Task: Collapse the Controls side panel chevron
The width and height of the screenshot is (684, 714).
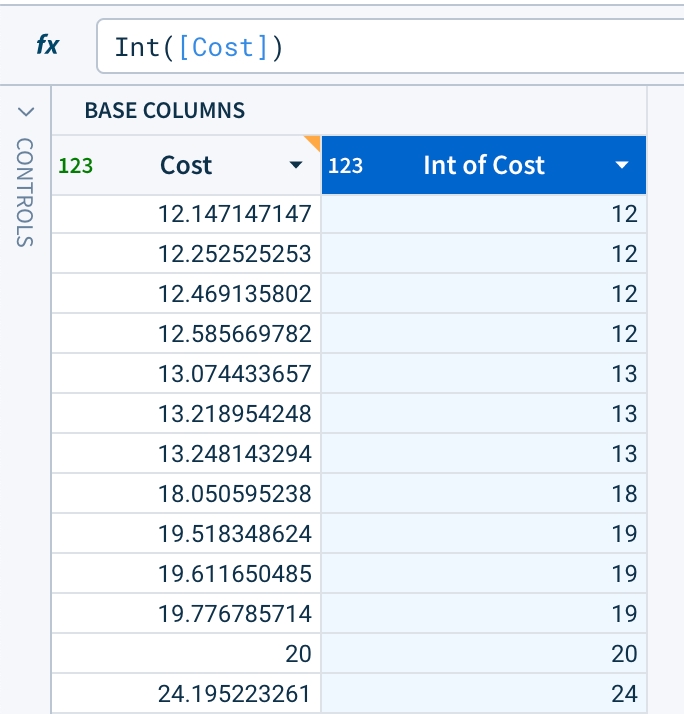Action: pos(26,110)
